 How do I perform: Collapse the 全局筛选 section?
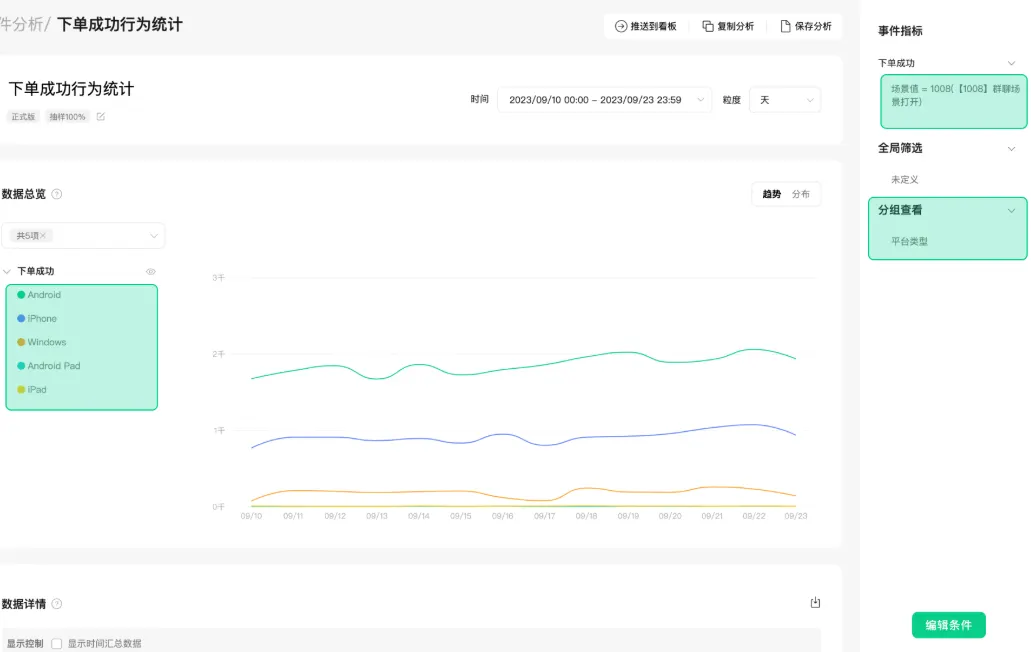pyautogui.click(x=1011, y=149)
